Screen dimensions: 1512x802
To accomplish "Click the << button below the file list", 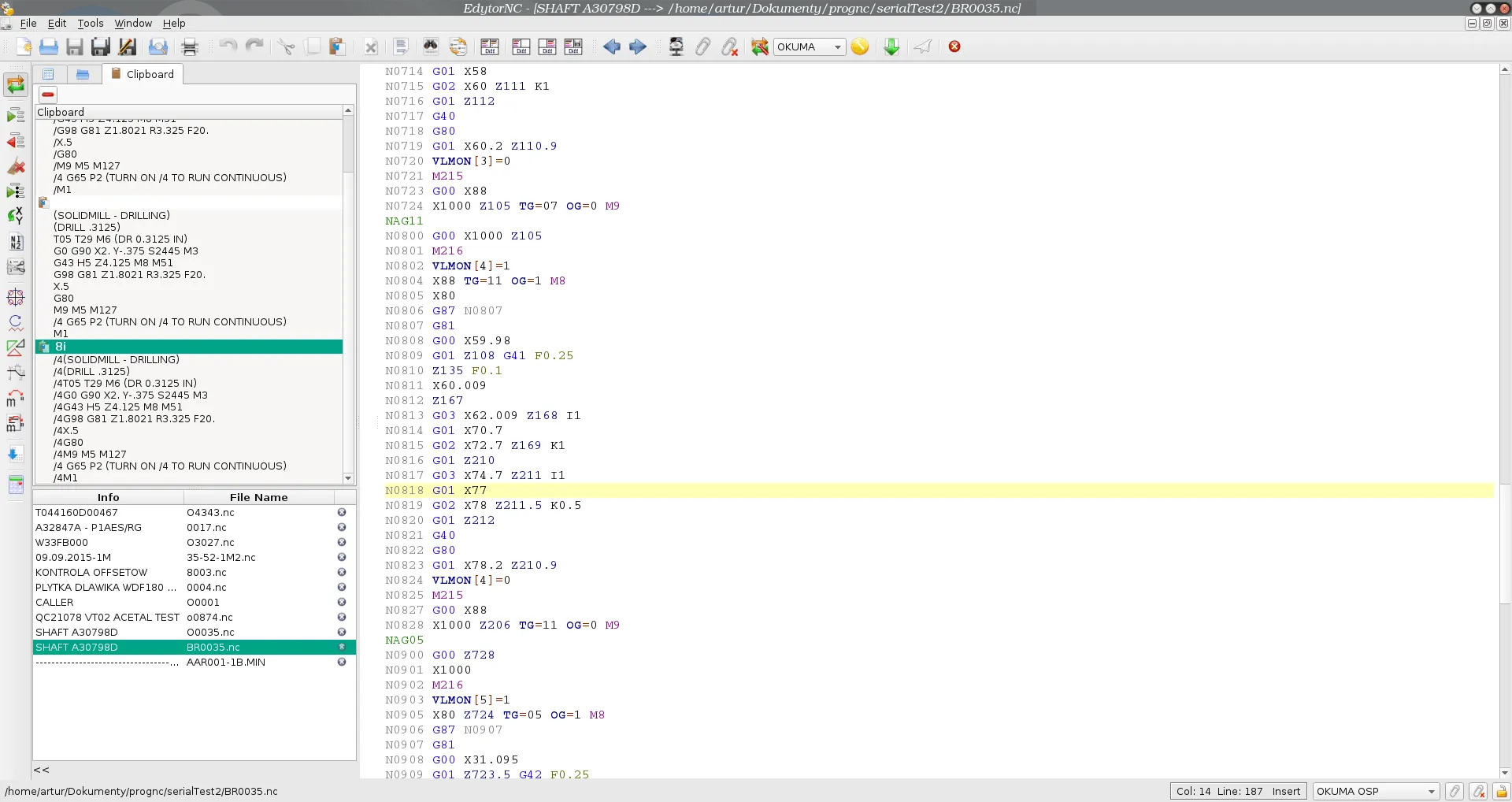I will coord(41,770).
